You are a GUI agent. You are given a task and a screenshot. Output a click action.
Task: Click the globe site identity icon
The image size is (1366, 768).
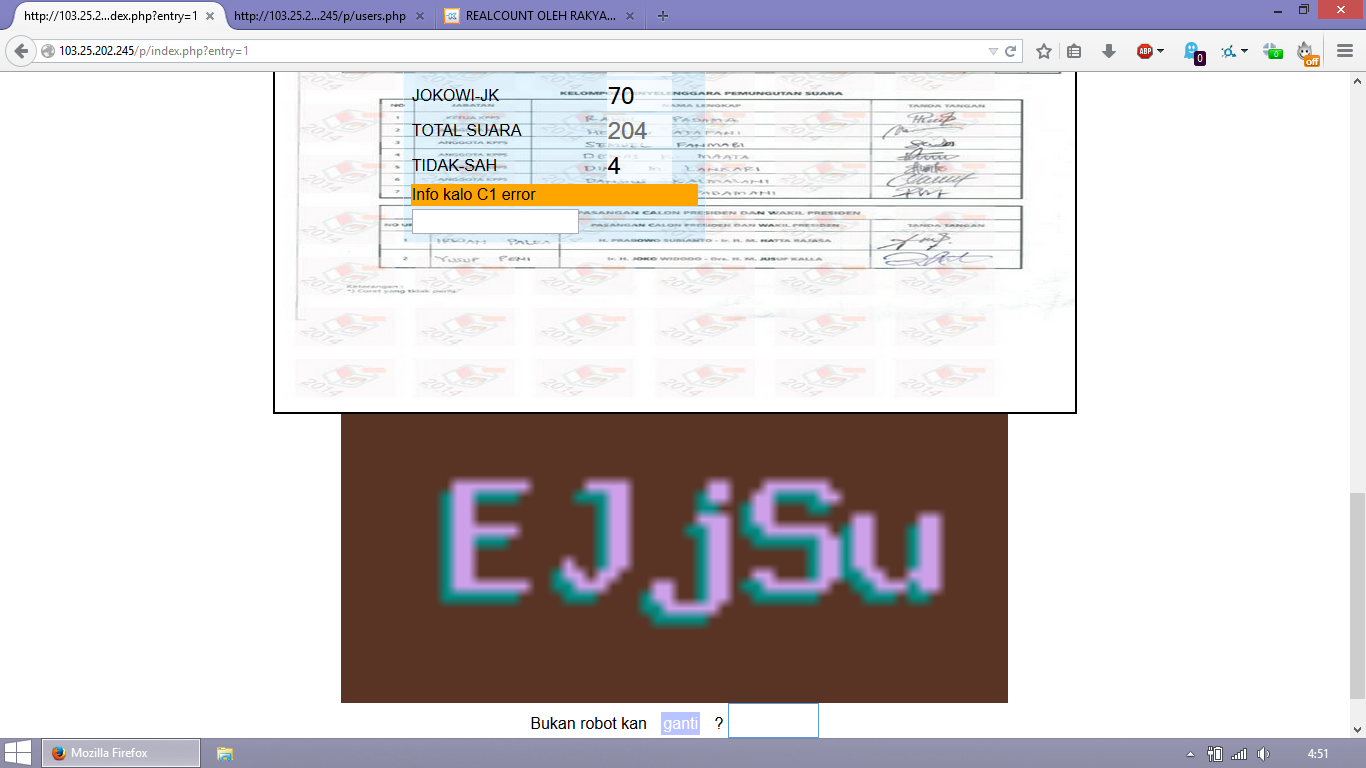(47, 51)
